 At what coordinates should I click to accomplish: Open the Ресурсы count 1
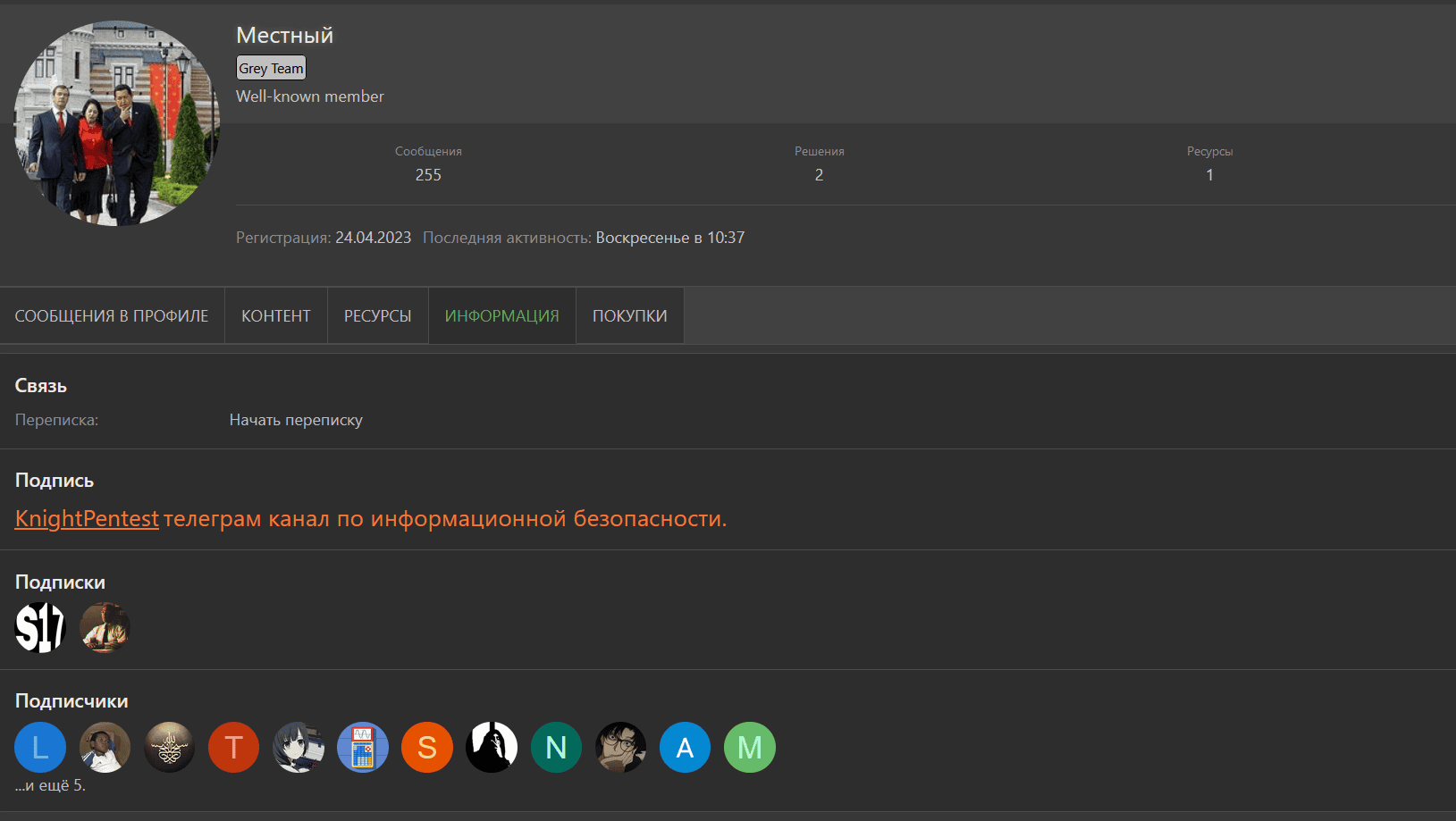coord(1209,175)
